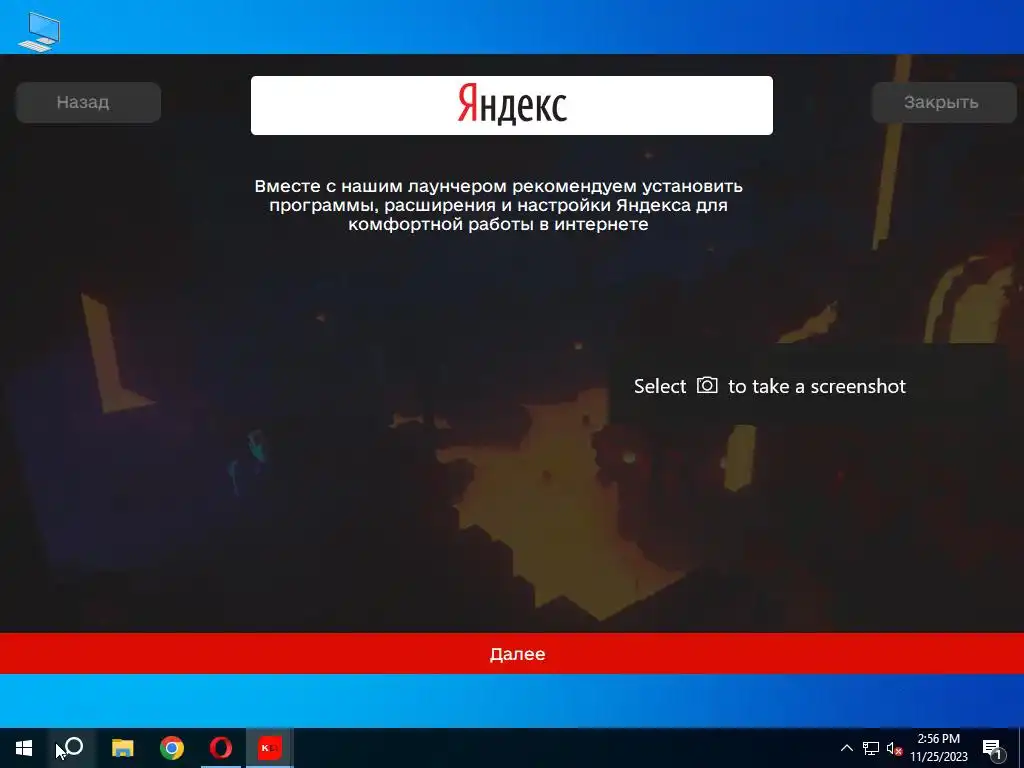Select the red launcher taskbar icon

click(270, 748)
